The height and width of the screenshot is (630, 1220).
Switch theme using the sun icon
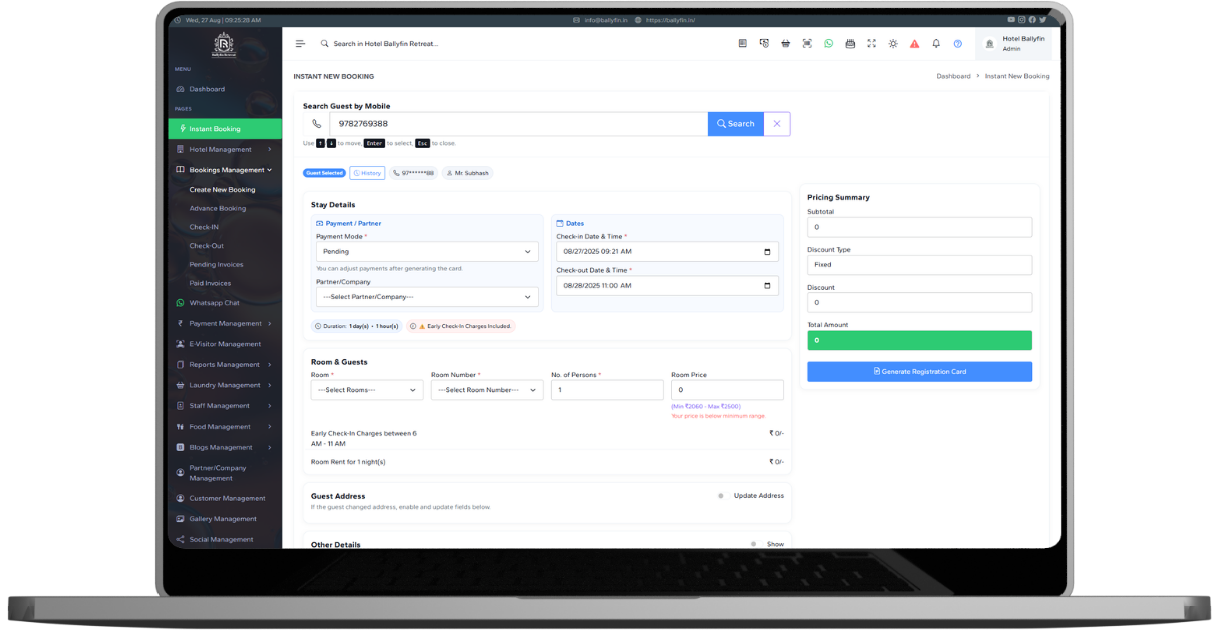[893, 44]
